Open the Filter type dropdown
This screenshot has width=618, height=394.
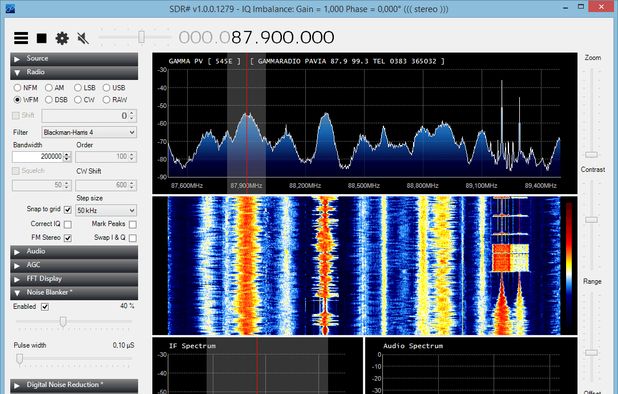[x=89, y=132]
